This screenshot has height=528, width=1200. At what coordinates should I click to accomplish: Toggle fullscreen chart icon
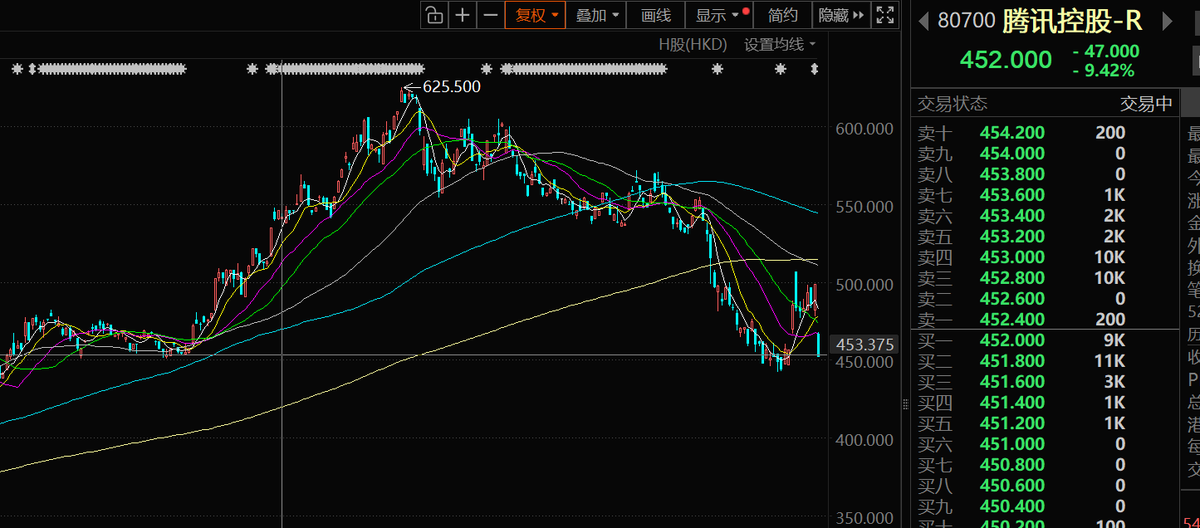click(x=885, y=14)
